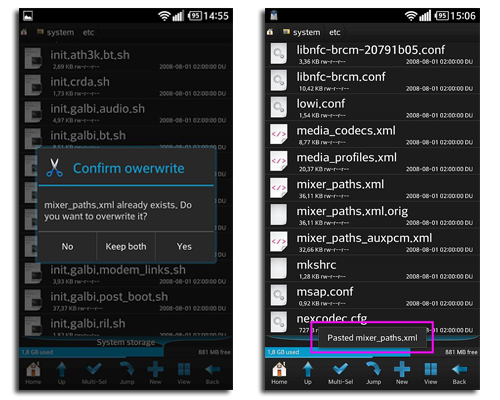
Task: Tap Pasted mixer_paths.xml toast message
Action: point(372,338)
